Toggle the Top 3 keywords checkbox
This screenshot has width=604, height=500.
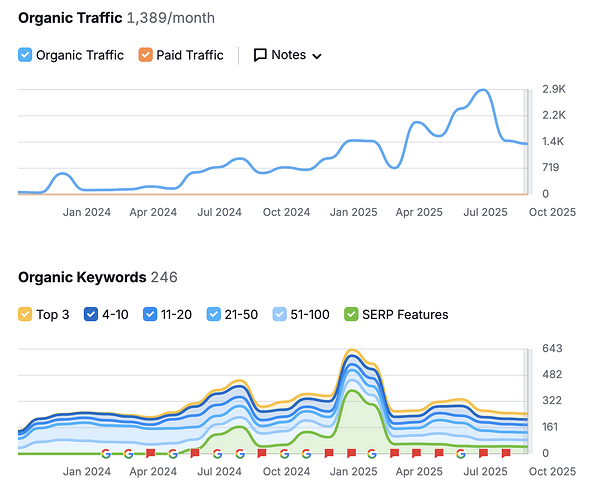point(25,314)
